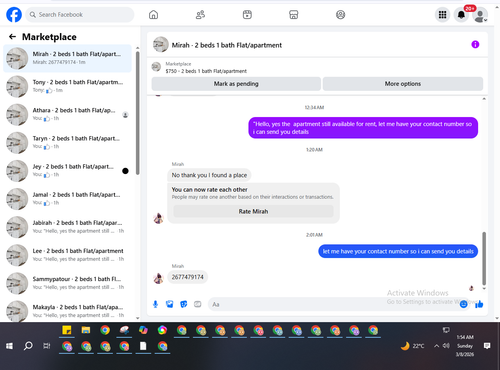Open the Windows Start menu
The height and width of the screenshot is (370, 500).
[x=9, y=346]
